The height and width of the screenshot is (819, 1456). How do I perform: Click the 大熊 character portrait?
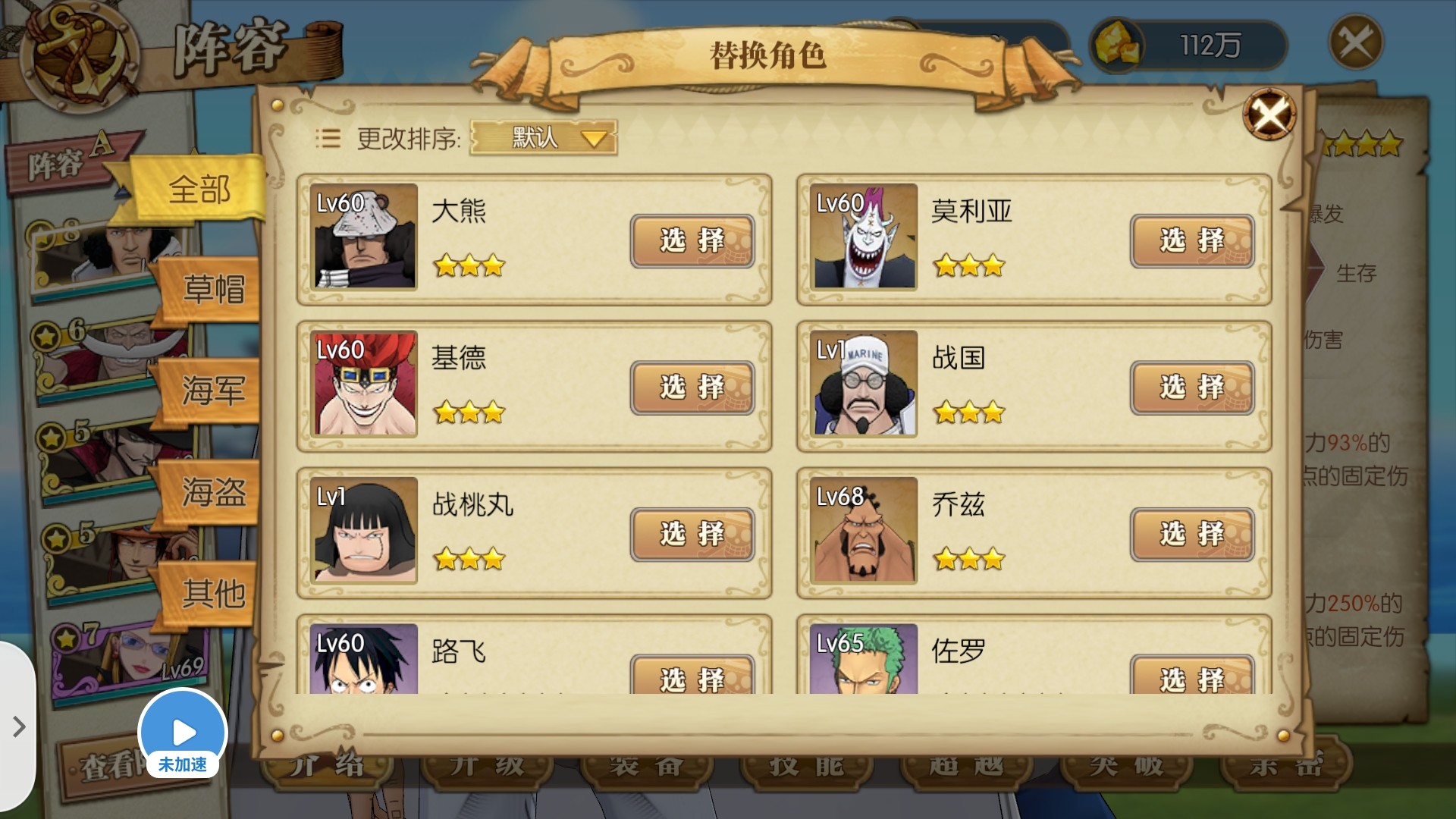pyautogui.click(x=363, y=237)
